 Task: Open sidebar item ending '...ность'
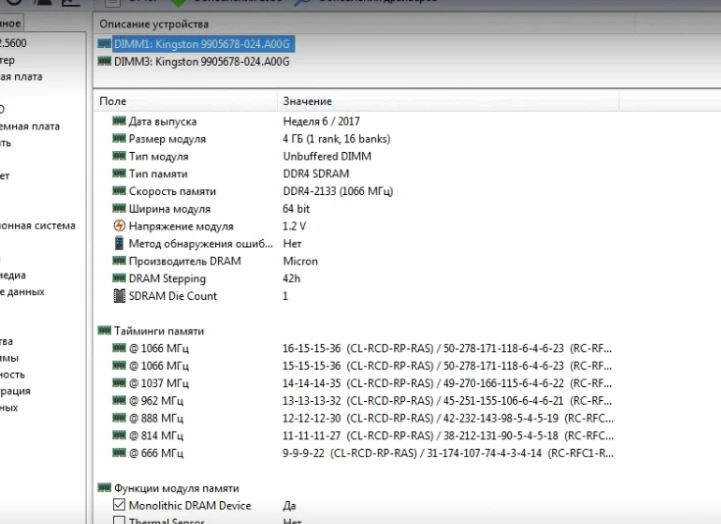(x=12, y=375)
